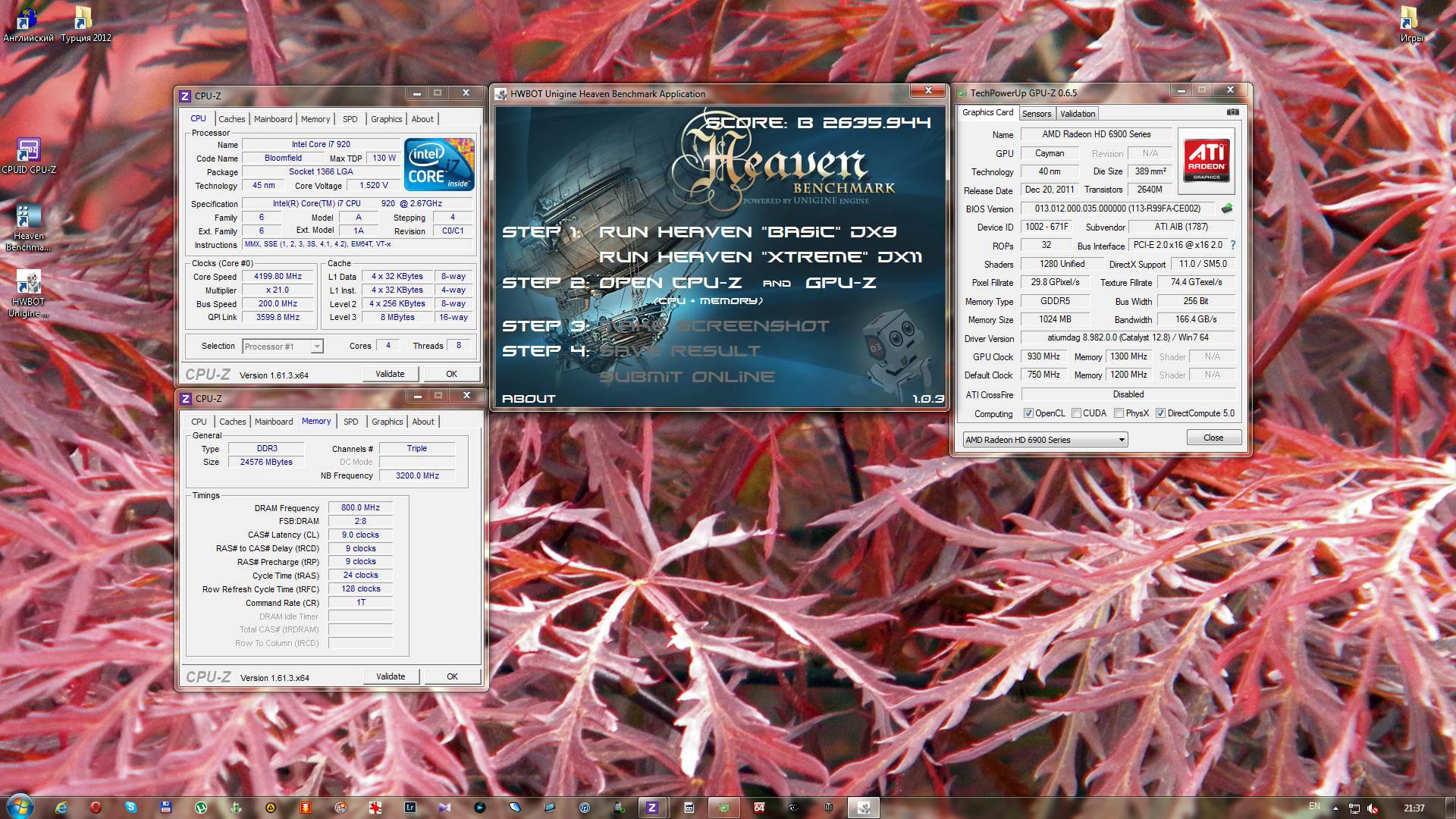Click the Core Speed value 4199.80 MHz
Image resolution: width=1456 pixels, height=819 pixels.
click(x=278, y=277)
